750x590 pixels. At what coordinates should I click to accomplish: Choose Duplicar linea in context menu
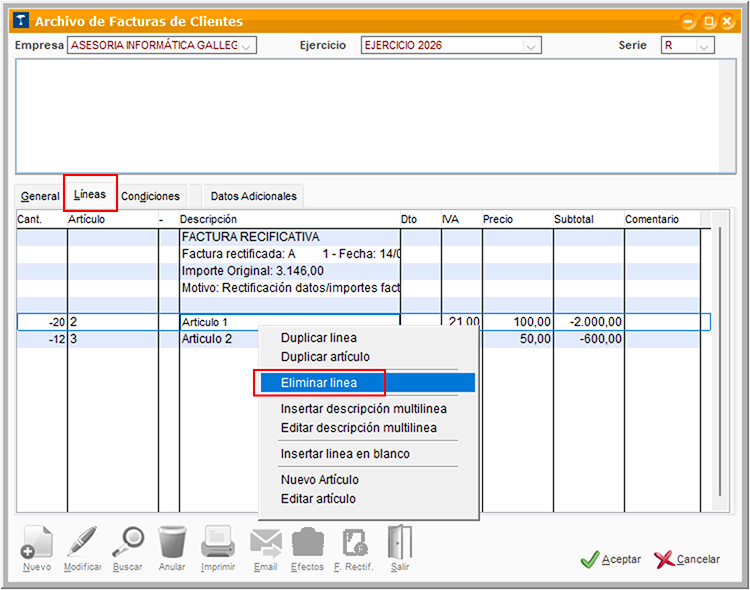(367, 338)
